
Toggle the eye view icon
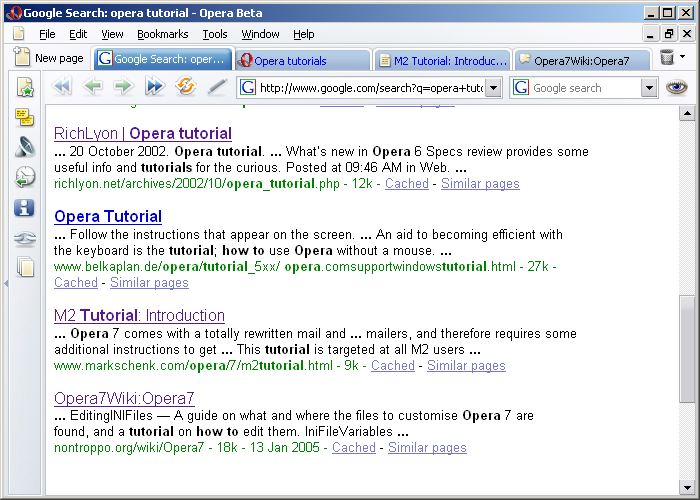pos(677,87)
